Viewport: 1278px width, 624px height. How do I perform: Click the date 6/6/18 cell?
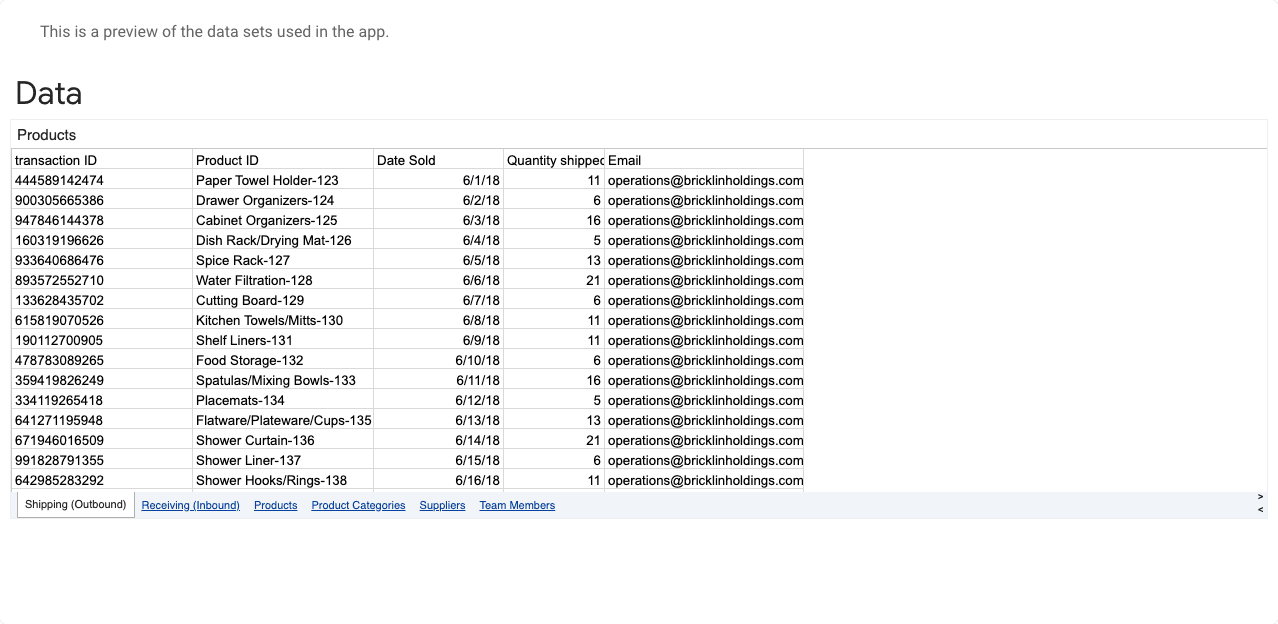[x=439, y=280]
